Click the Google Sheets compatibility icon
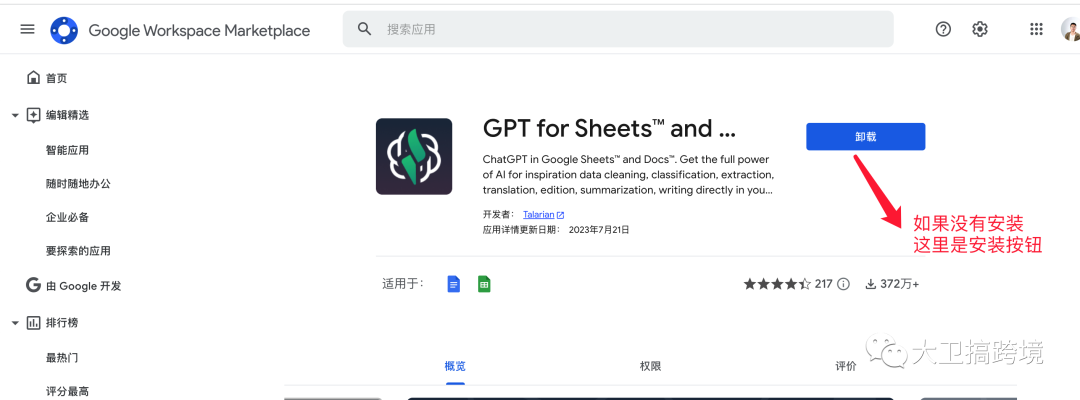This screenshot has height=400, width=1080. [484, 284]
